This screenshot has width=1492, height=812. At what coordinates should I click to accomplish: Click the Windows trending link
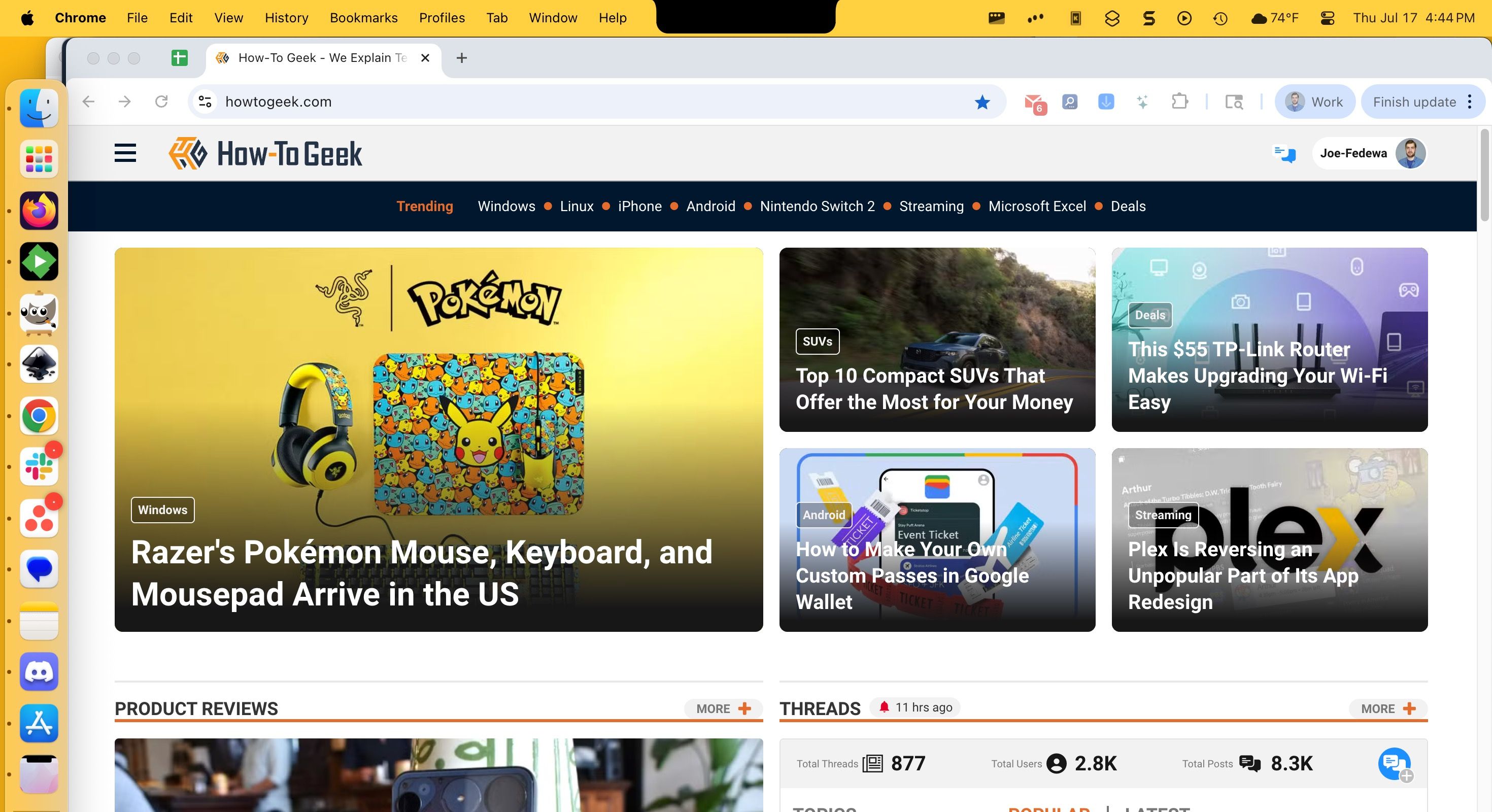(x=506, y=206)
